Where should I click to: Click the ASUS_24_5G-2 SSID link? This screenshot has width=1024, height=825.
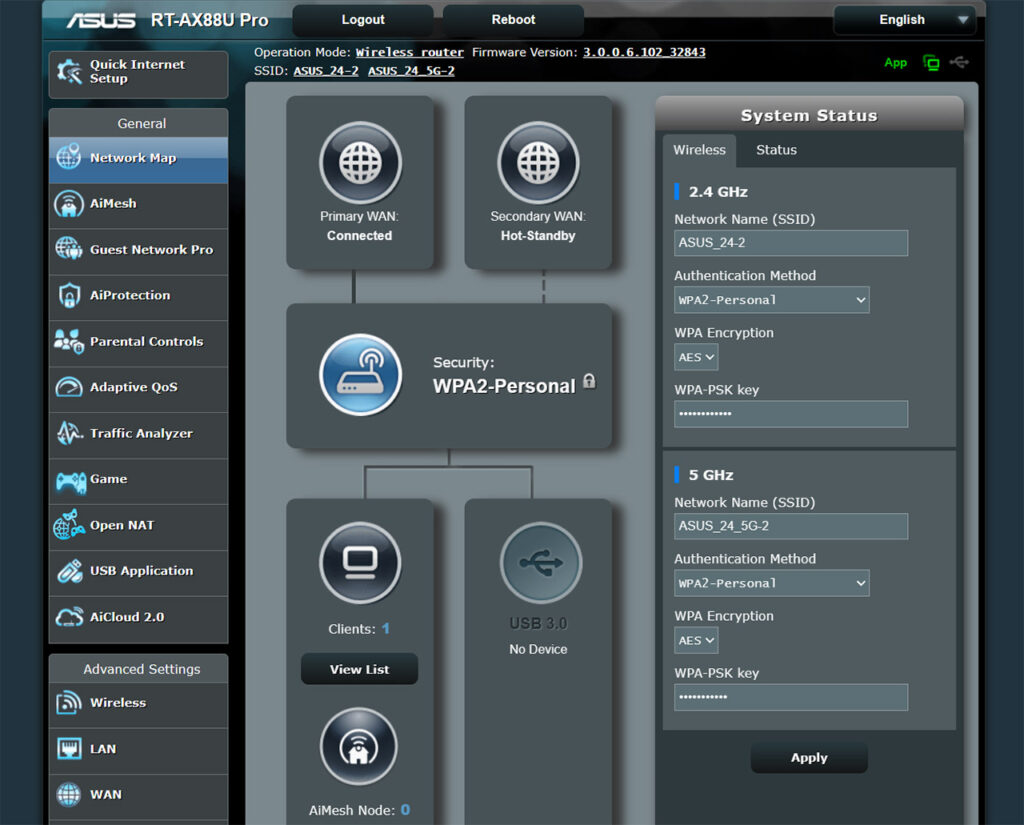coord(411,71)
